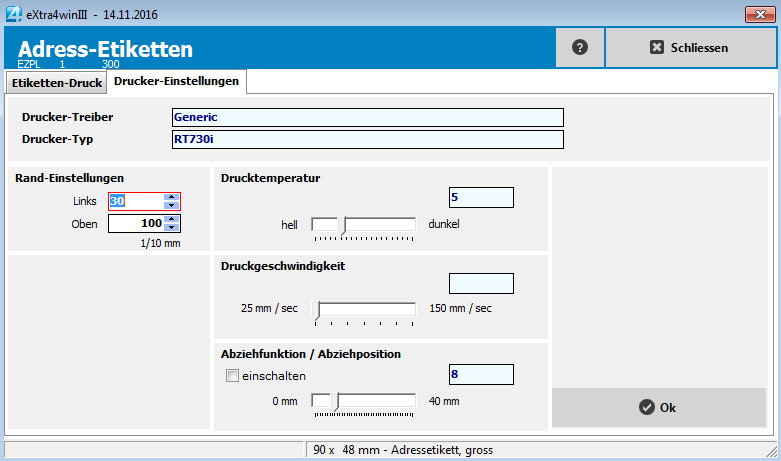
Task: Decrease the Links margin with down arrow
Action: coord(171,206)
